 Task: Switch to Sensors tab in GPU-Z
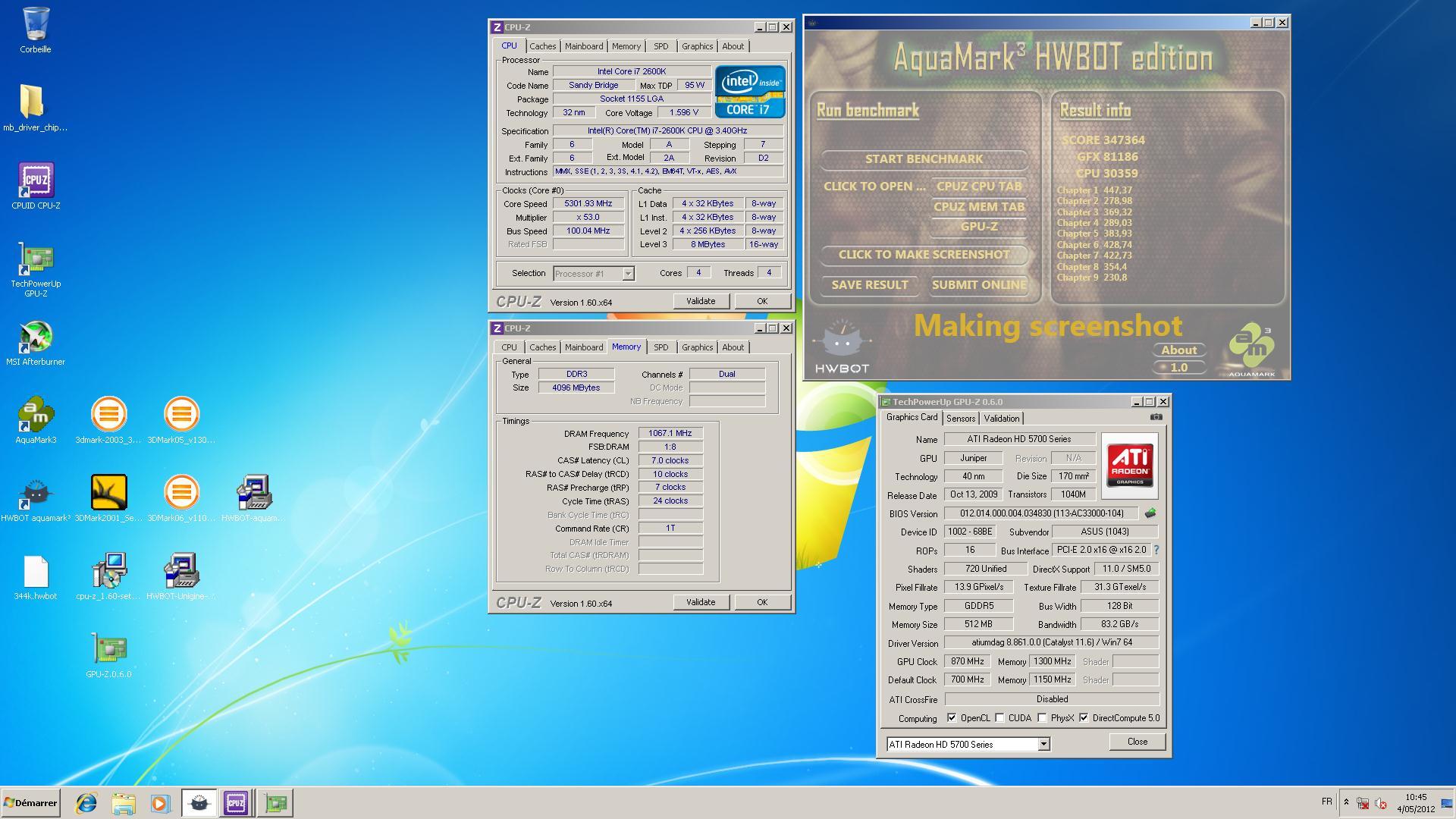point(960,419)
